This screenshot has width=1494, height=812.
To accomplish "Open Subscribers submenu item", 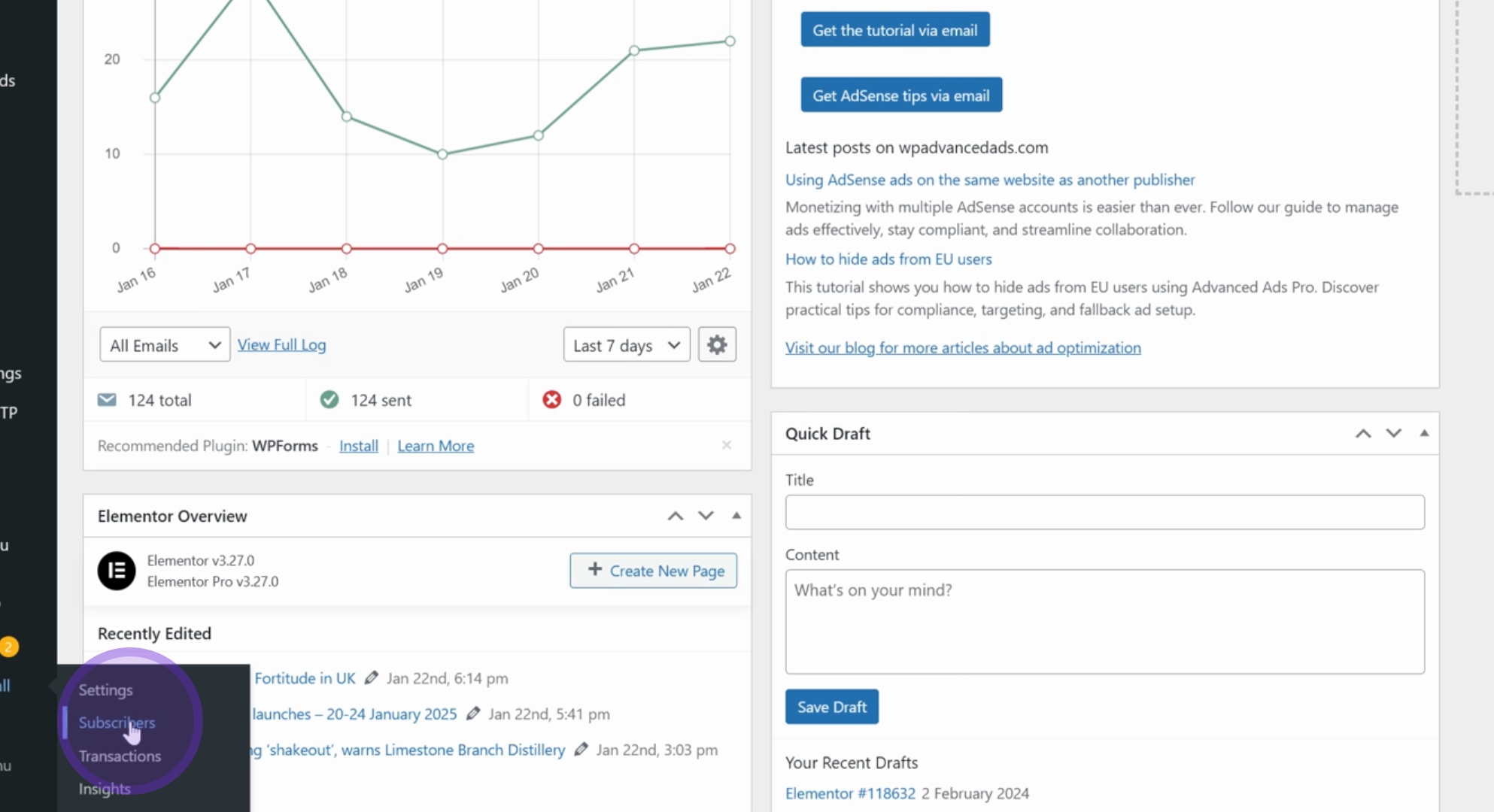I will click(117, 723).
